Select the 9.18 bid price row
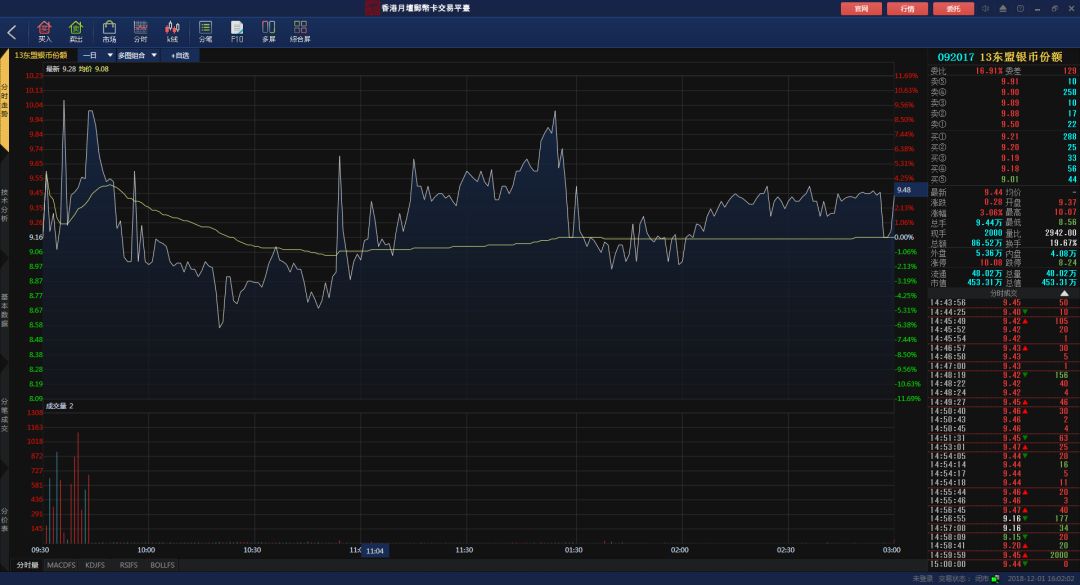This screenshot has width=1080, height=585. [1003, 169]
